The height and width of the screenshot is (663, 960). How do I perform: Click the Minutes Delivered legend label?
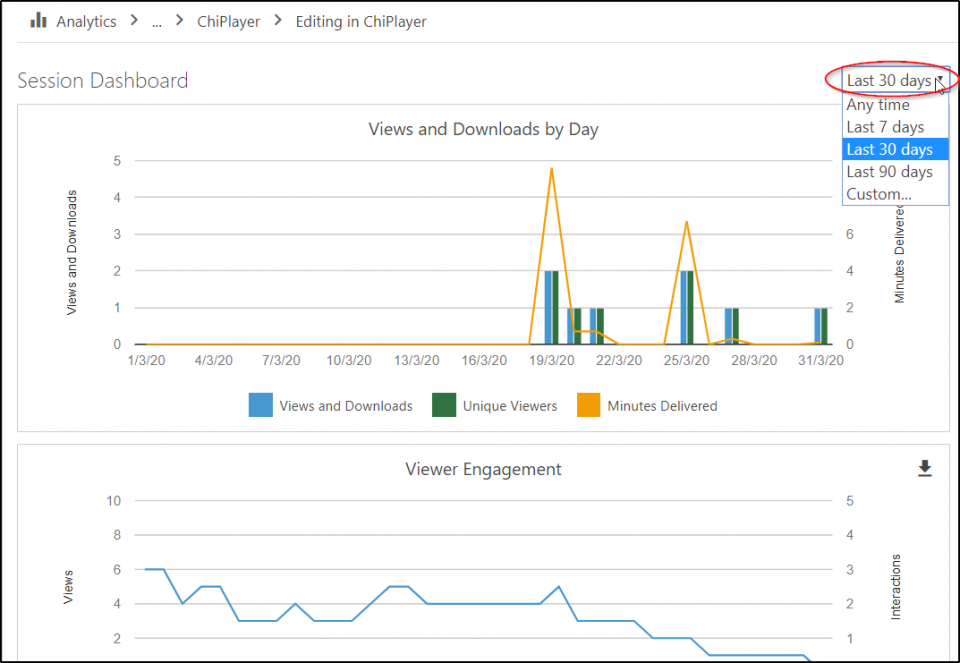point(662,406)
